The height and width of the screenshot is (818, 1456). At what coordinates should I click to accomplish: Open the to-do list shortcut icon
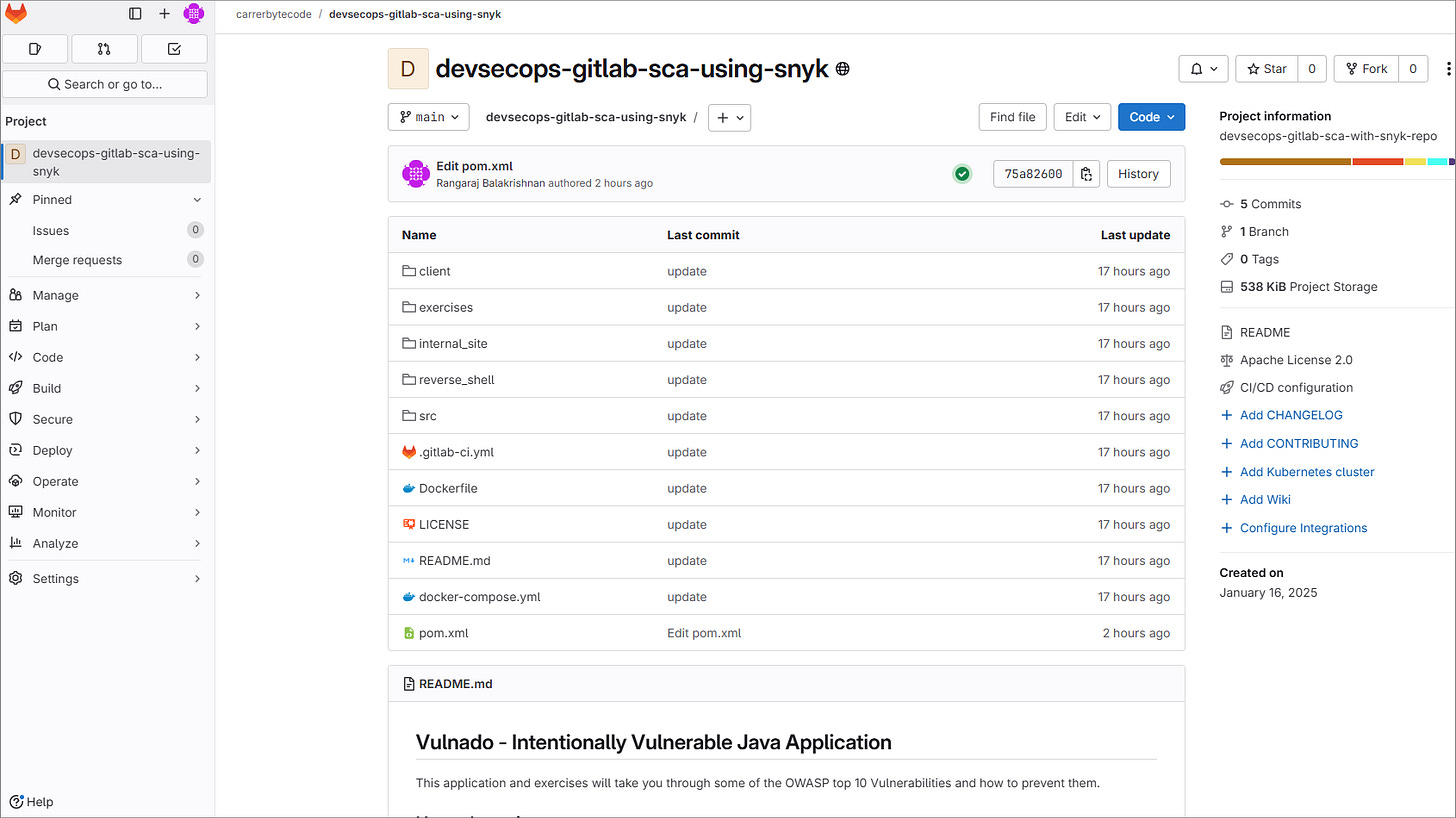click(x=174, y=48)
